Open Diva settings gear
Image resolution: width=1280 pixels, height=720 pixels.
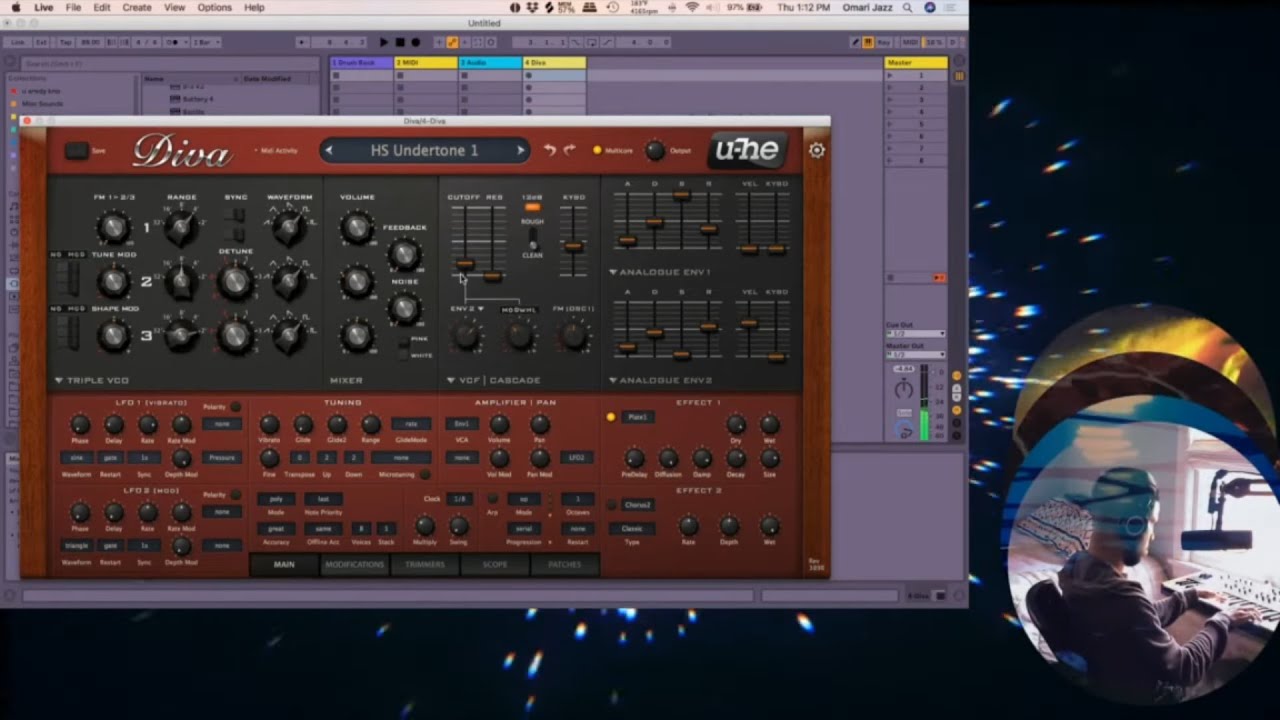pos(817,150)
